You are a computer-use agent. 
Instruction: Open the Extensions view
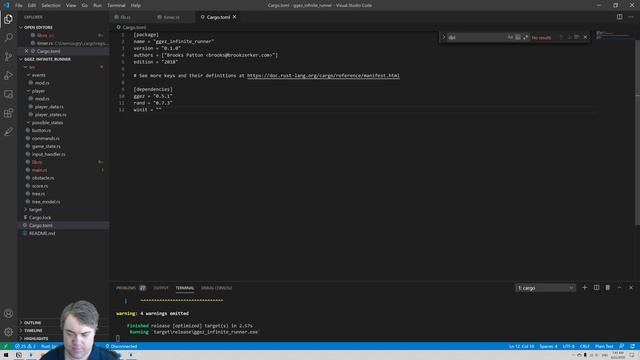pyautogui.click(x=8, y=113)
